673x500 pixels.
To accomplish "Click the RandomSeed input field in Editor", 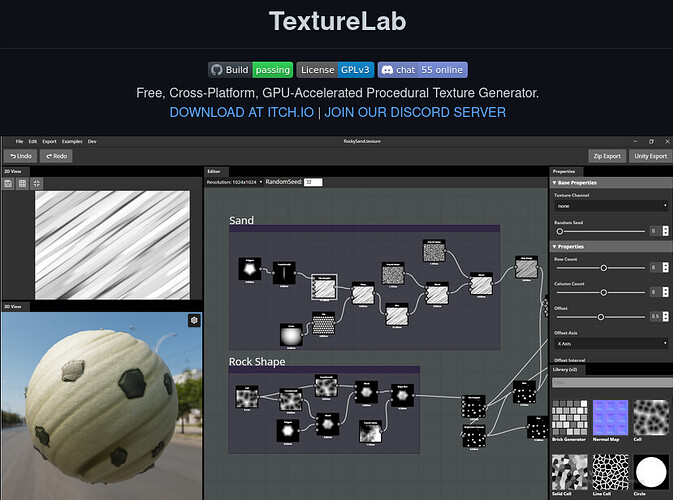I will click(x=313, y=182).
